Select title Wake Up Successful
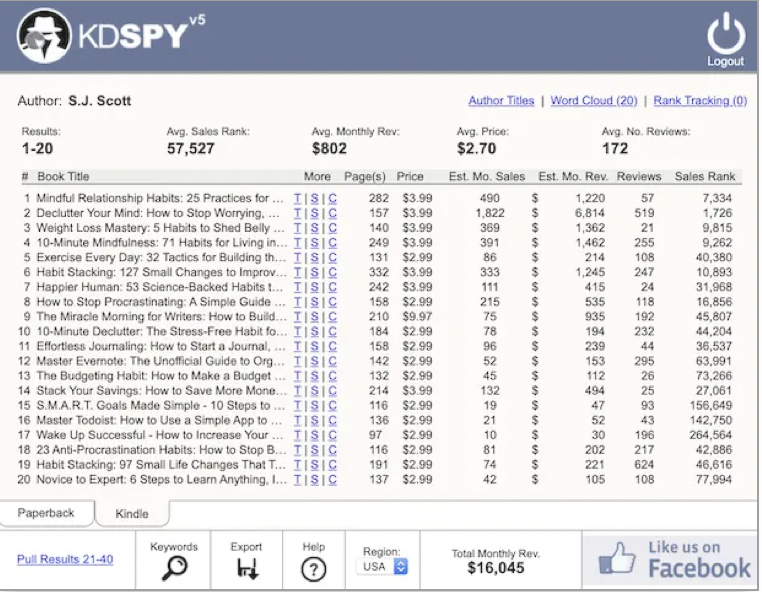The image size is (762, 592). tap(160, 435)
